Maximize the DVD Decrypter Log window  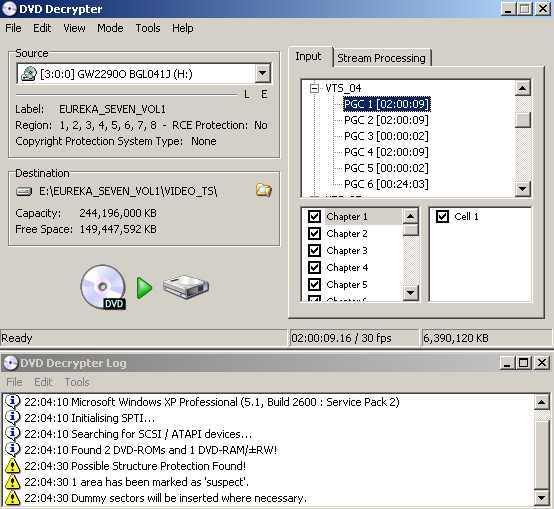(524, 363)
